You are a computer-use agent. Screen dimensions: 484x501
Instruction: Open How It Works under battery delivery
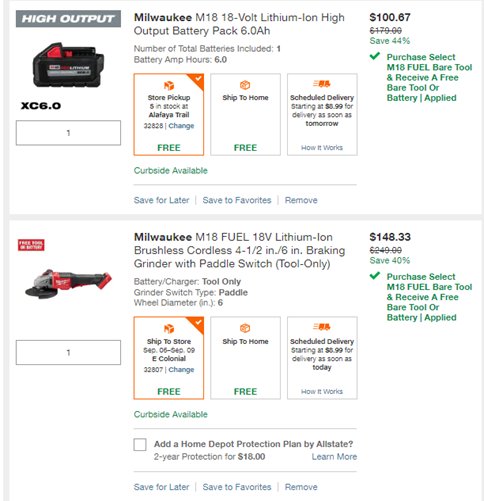click(x=322, y=148)
